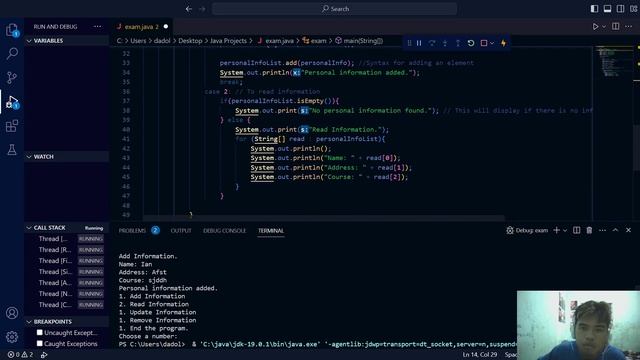
Task: Split the terminal panel
Action: click(x=576, y=230)
